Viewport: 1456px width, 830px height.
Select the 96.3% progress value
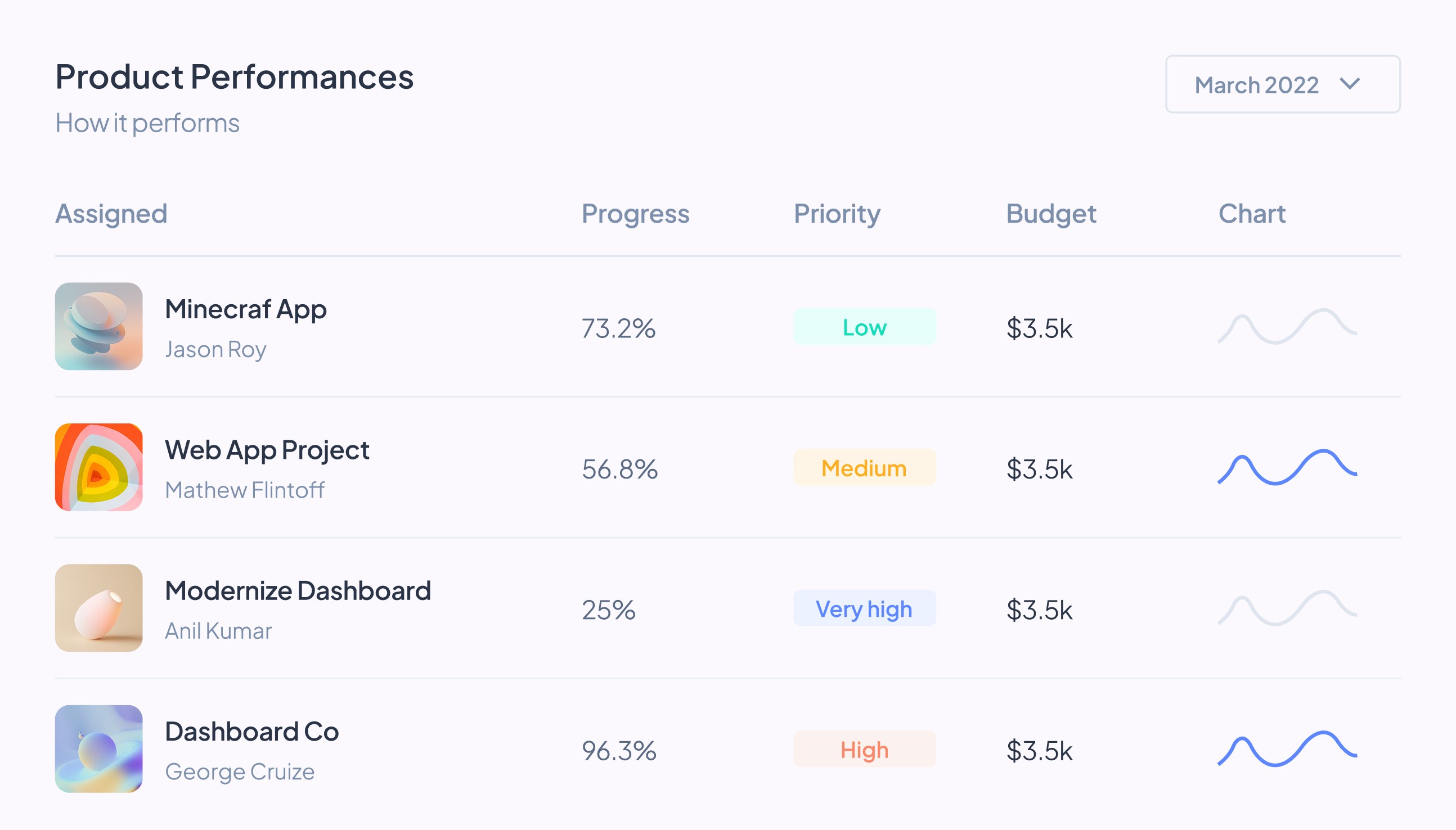(619, 751)
